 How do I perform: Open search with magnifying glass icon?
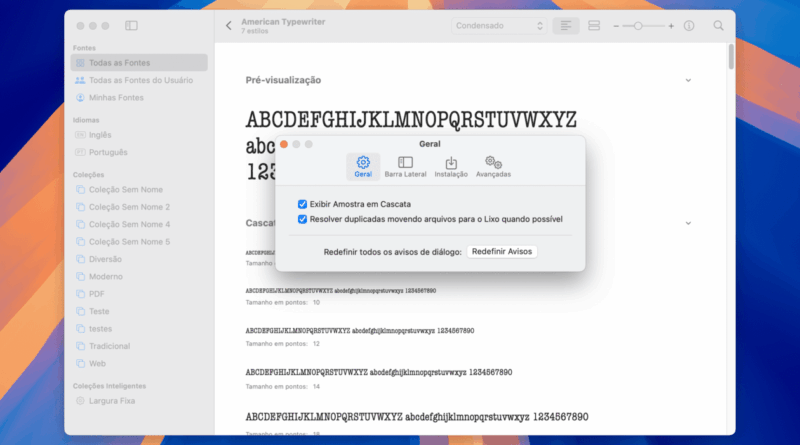click(718, 26)
